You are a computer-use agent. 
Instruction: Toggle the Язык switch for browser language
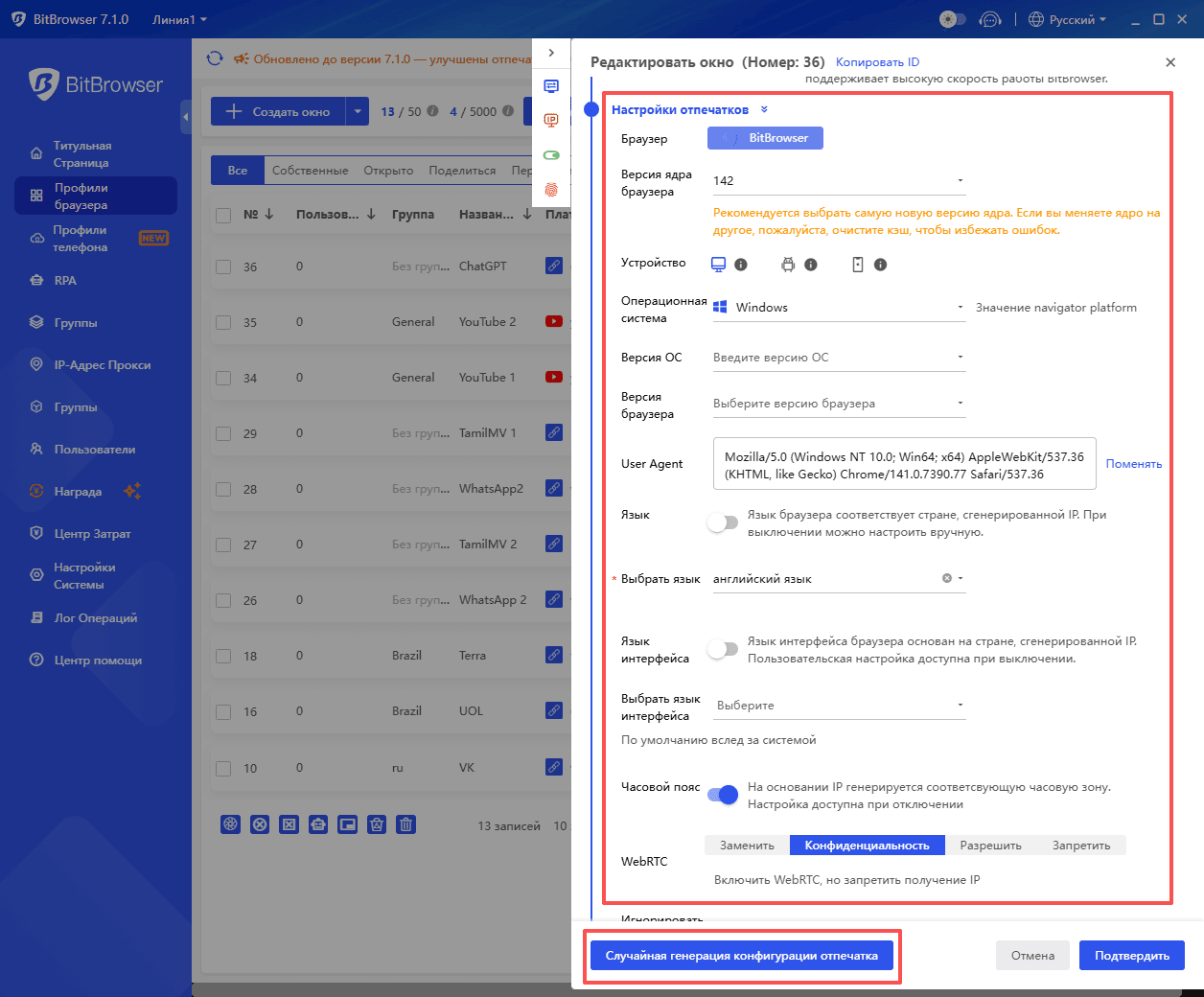[724, 522]
